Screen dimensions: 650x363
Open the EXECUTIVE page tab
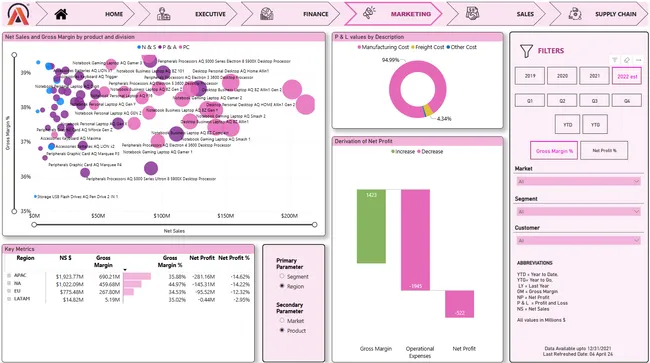pos(188,14)
